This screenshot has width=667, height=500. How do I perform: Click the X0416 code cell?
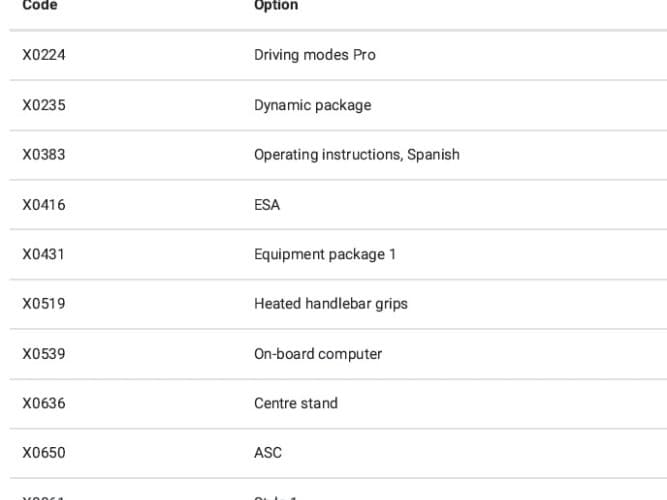pos(44,205)
